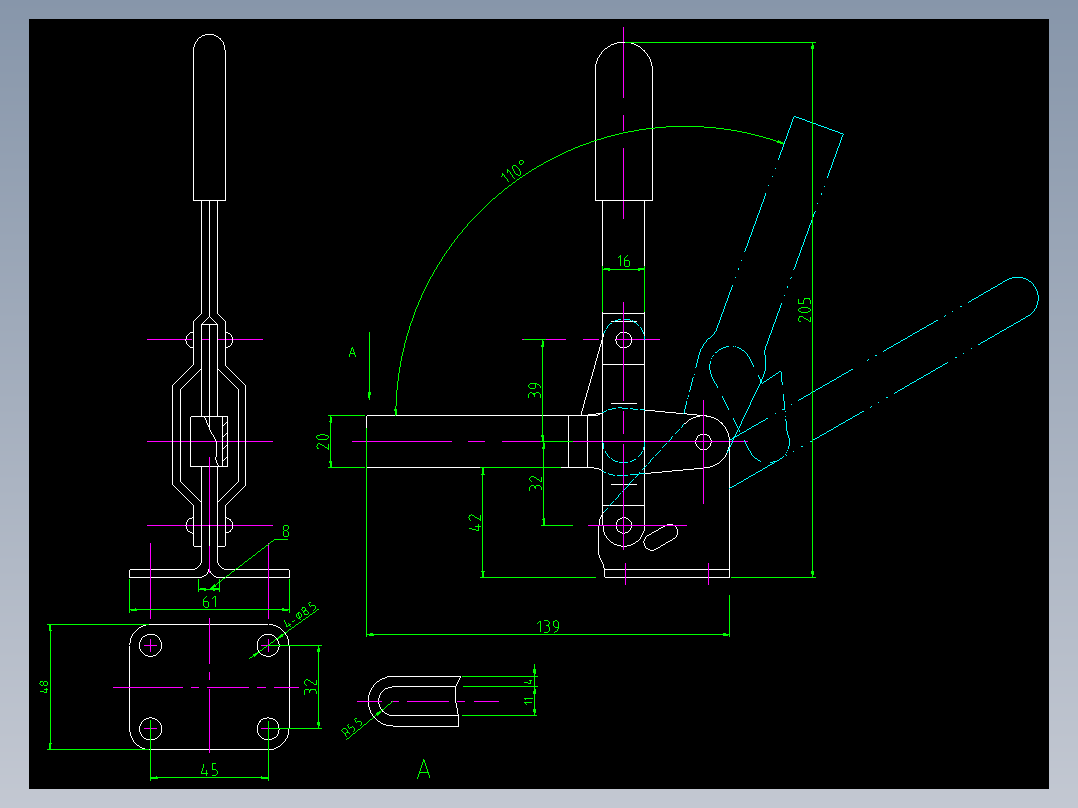The height and width of the screenshot is (808, 1078).
Task: Pick the "8" leader dimension text
Action: click(x=285, y=531)
